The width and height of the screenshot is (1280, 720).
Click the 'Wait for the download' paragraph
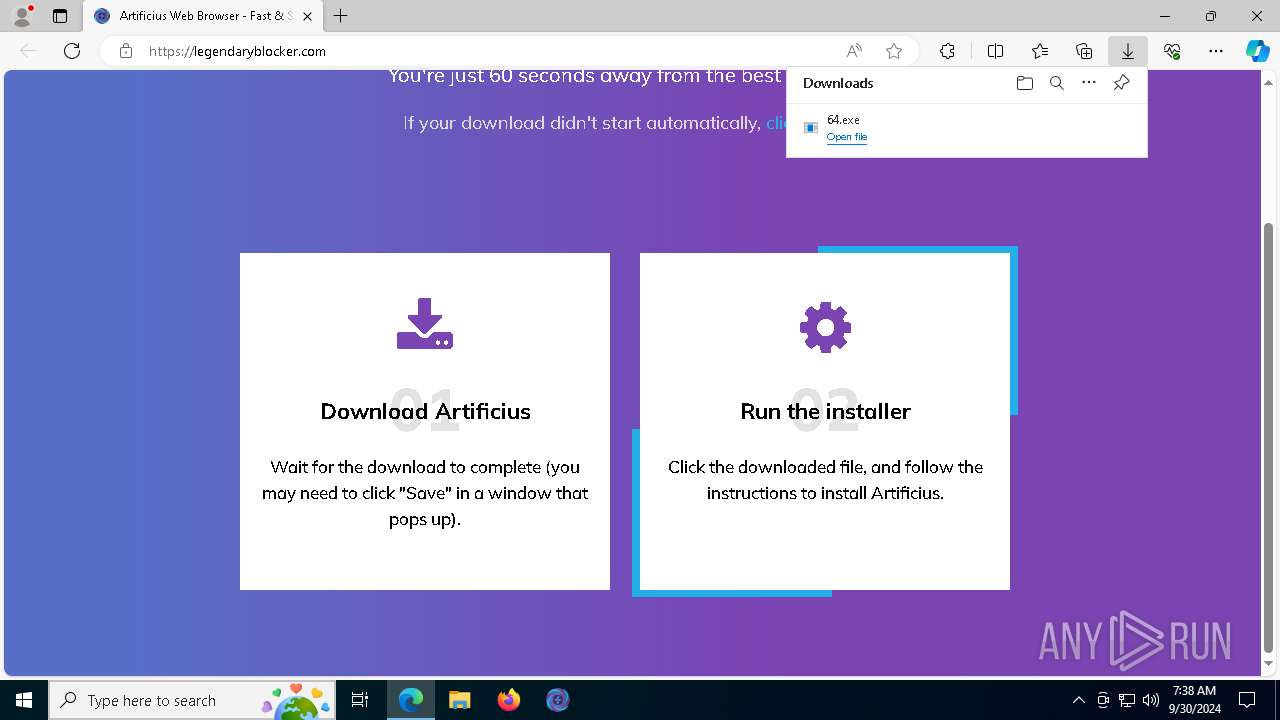425,493
